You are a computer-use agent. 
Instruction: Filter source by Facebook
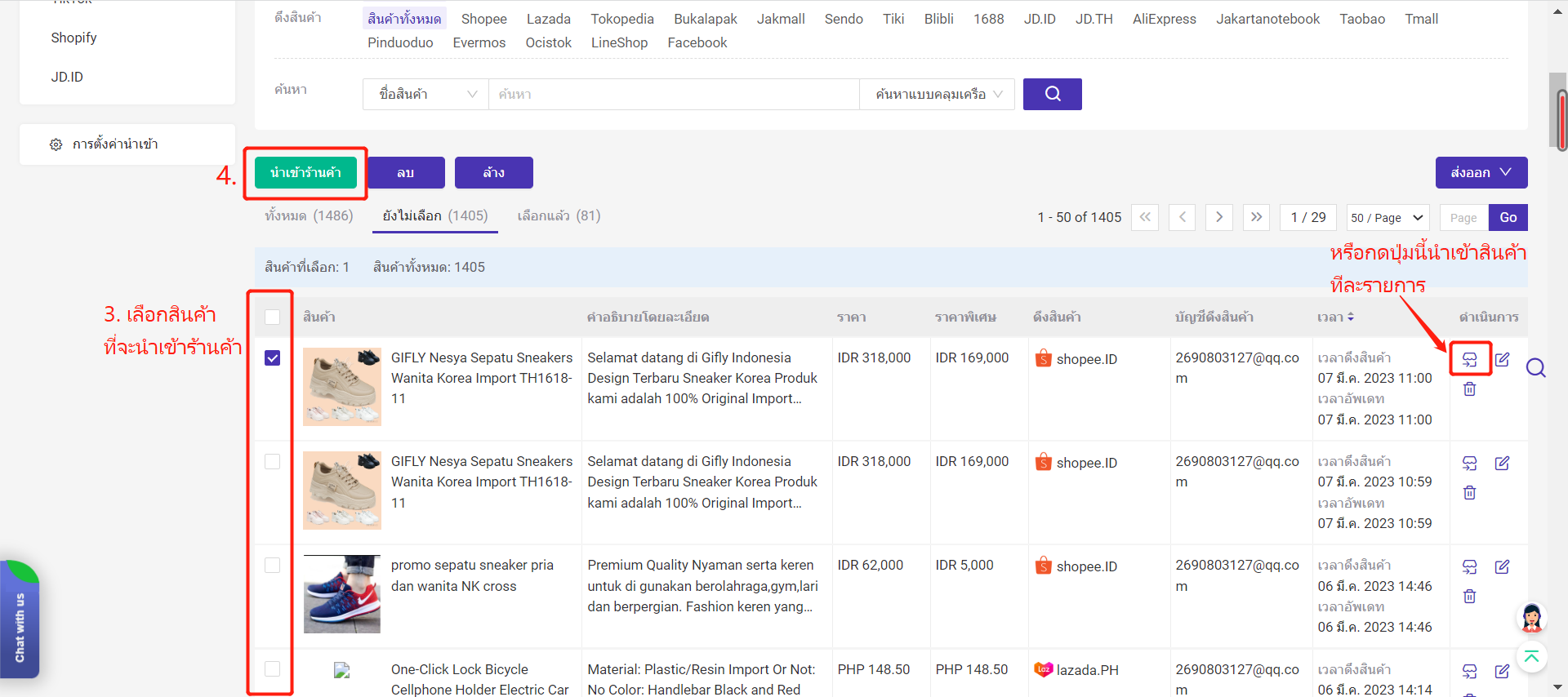click(x=697, y=42)
